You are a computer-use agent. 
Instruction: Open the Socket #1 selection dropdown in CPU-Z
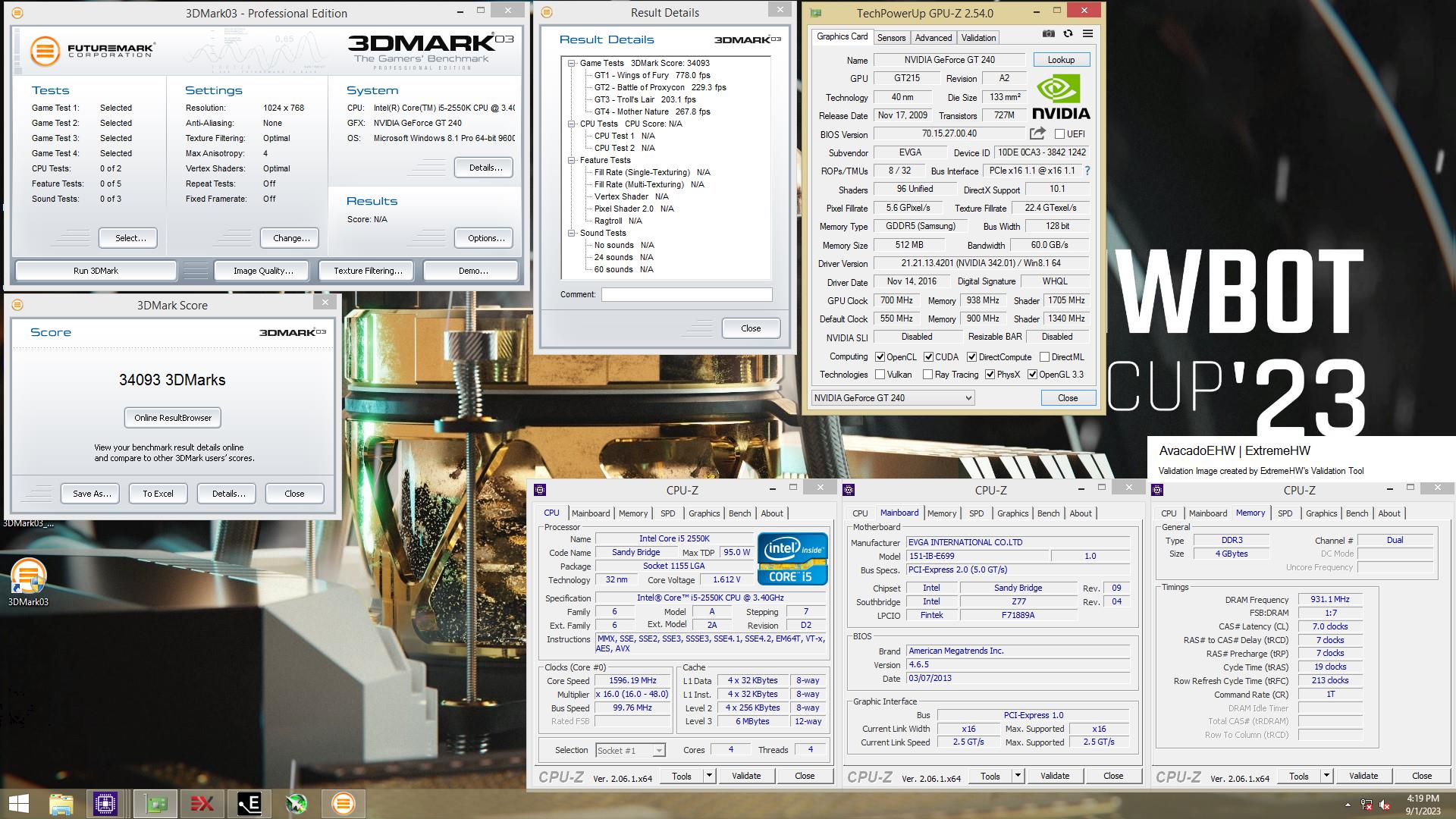pos(630,750)
